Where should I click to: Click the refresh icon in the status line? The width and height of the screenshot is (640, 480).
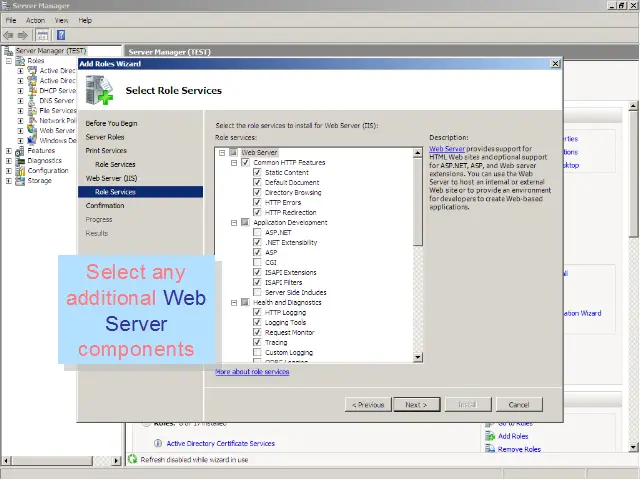[132, 459]
